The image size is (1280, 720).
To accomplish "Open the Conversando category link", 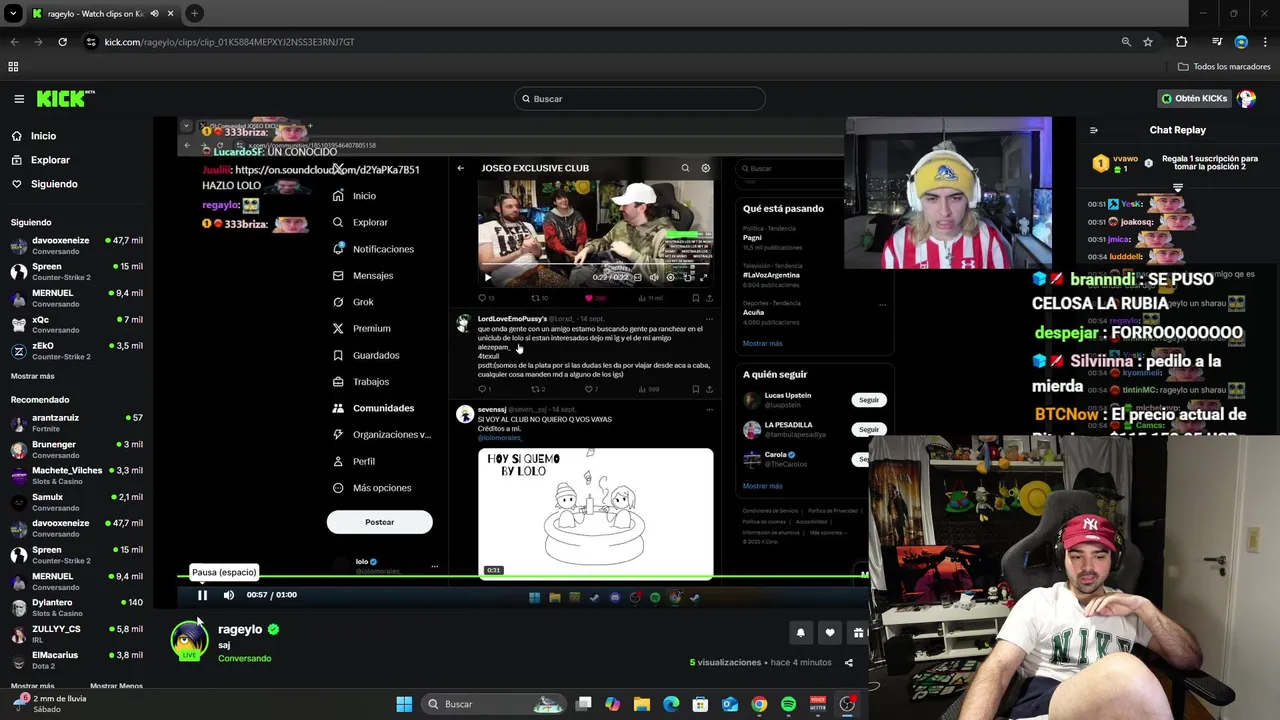I will [x=245, y=658].
